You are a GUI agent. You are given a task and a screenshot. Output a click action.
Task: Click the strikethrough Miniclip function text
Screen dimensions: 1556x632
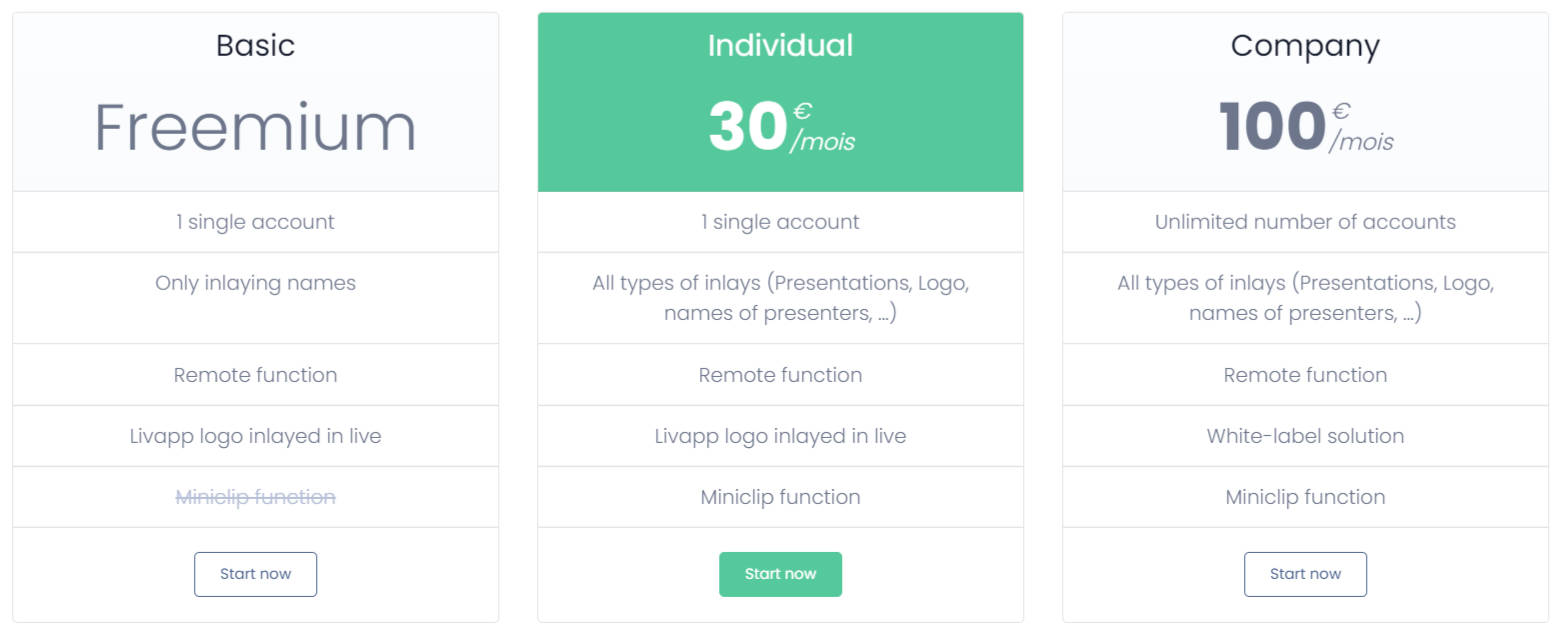[255, 497]
